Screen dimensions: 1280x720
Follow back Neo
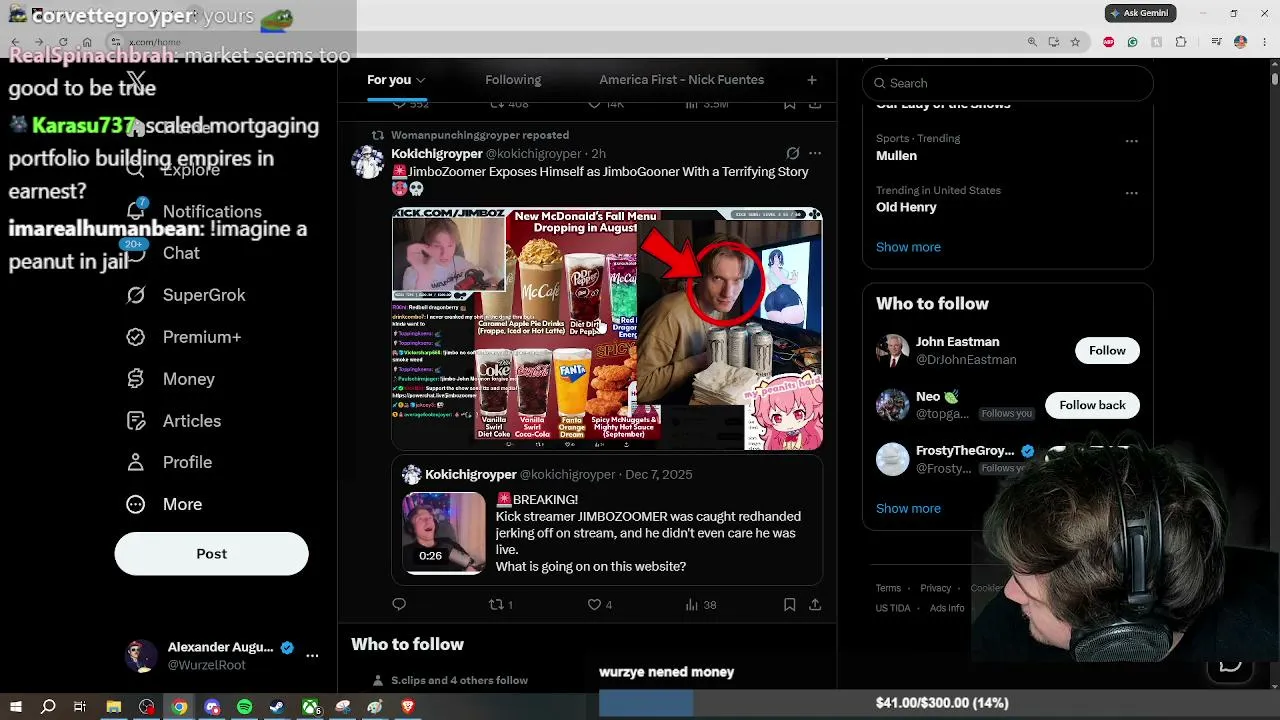point(1092,405)
